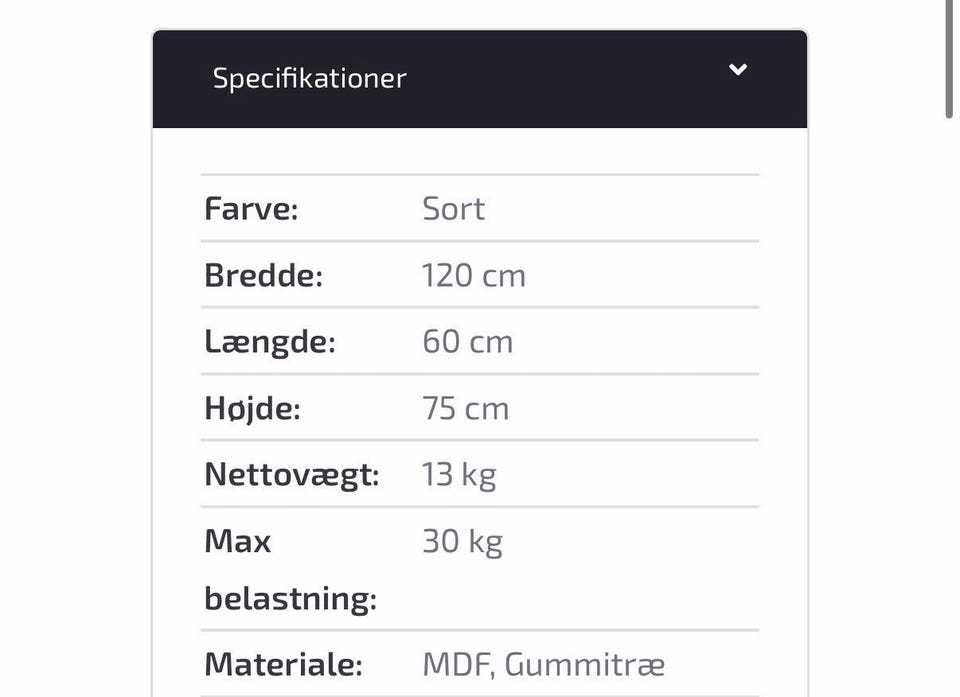
Task: Click the 75 cm height value
Action: click(x=465, y=408)
